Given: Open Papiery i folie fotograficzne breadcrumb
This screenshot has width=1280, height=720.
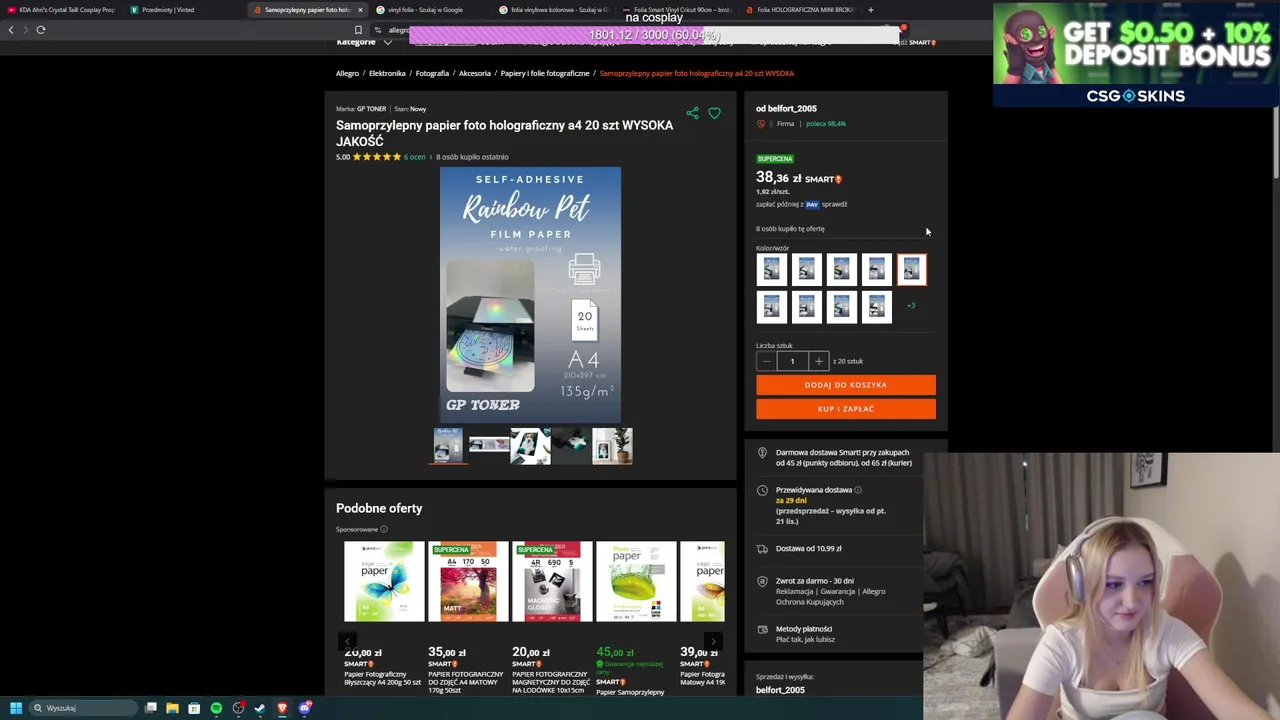Looking at the screenshot, I should (x=545, y=73).
